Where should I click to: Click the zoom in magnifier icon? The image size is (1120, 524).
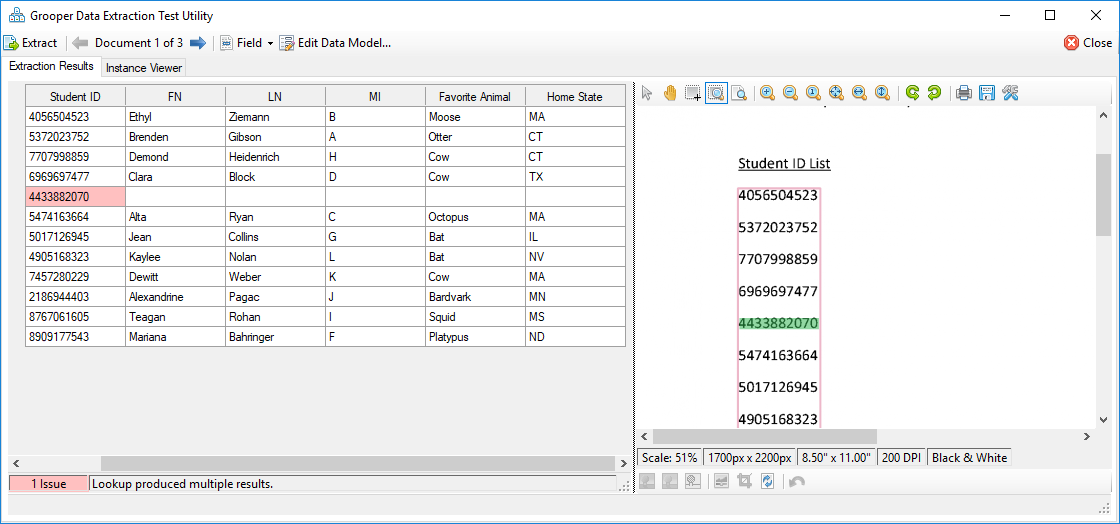click(x=767, y=93)
